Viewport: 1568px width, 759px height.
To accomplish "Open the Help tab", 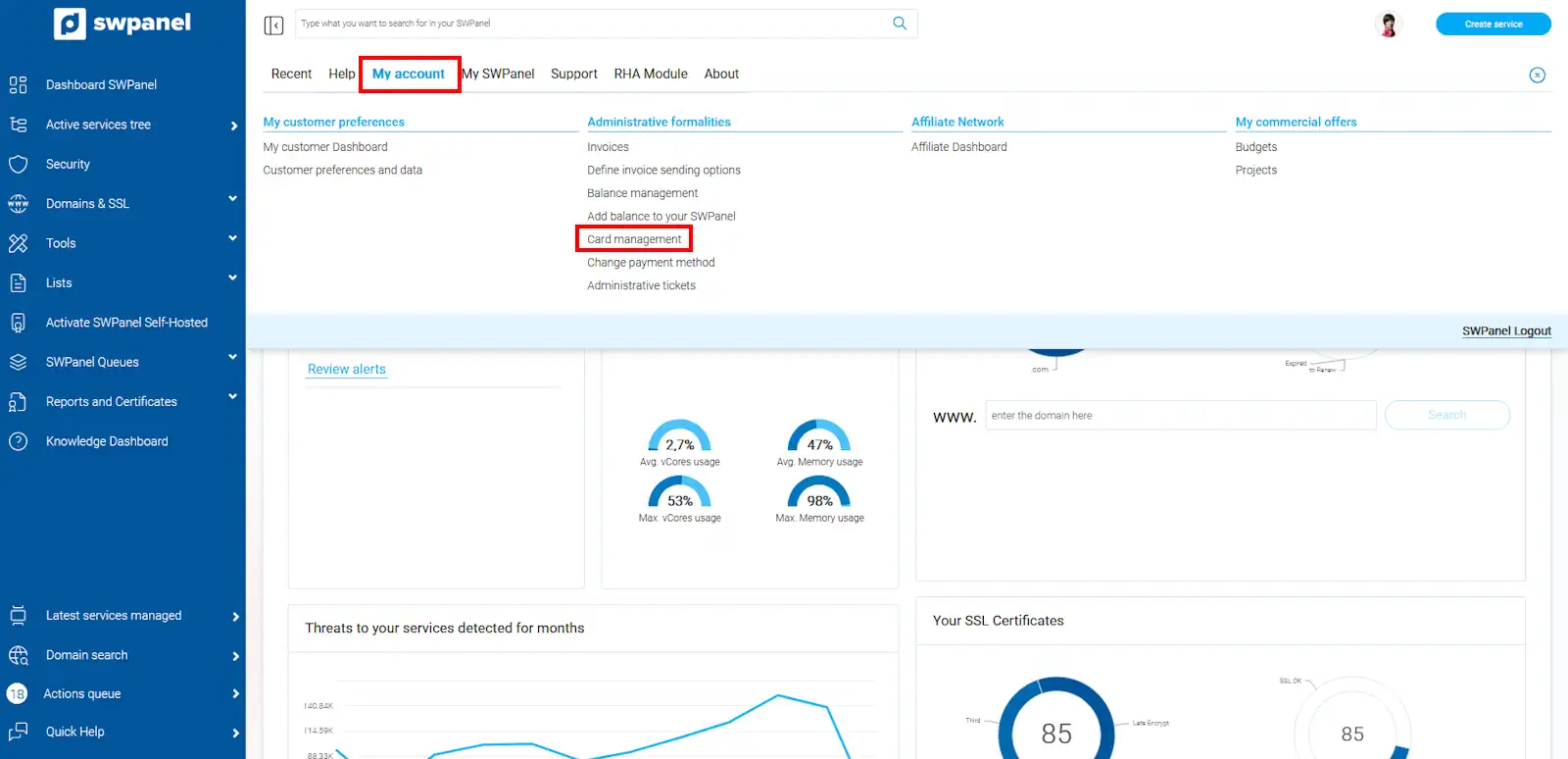I will (x=342, y=74).
